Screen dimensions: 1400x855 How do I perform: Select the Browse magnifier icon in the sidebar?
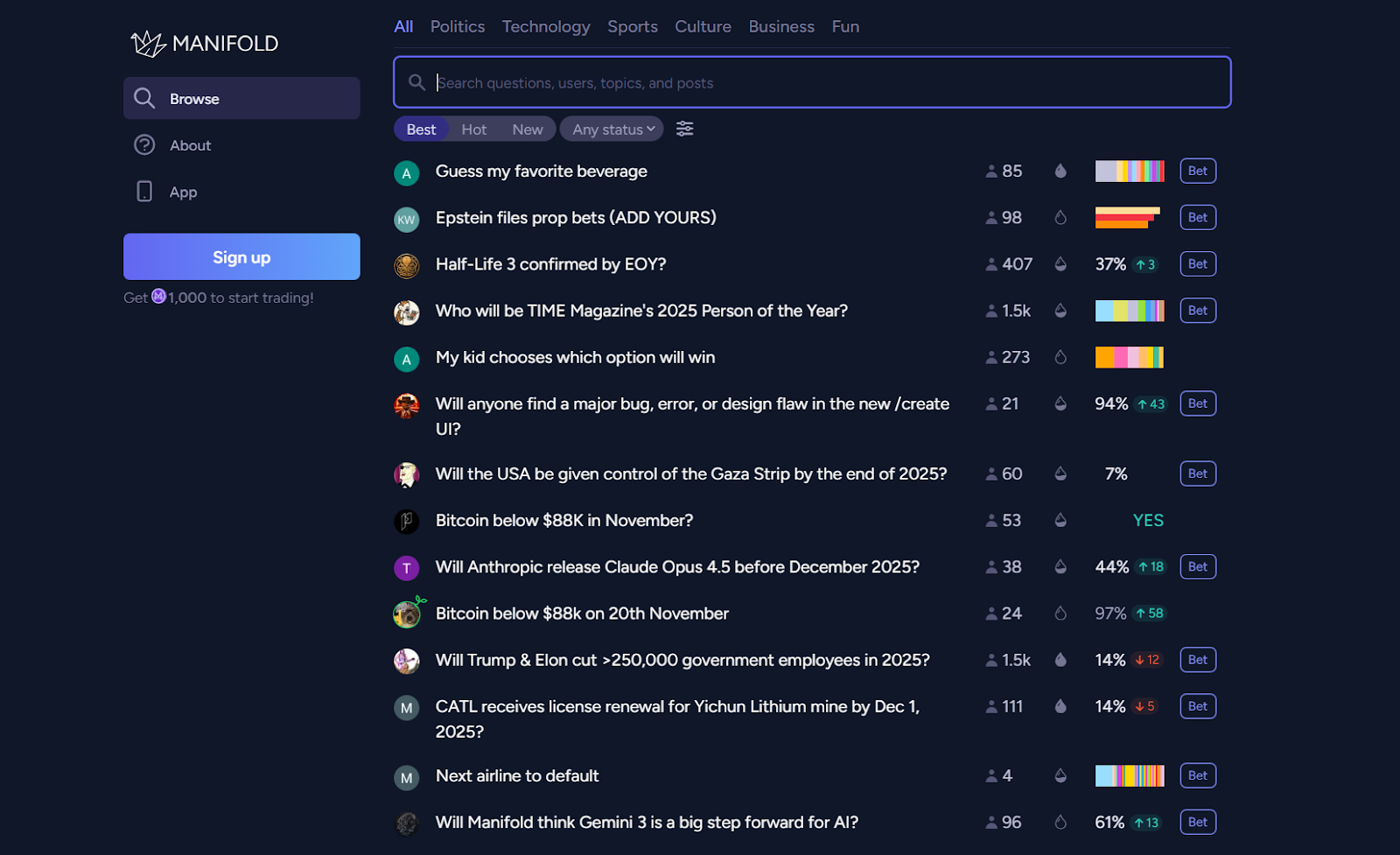pos(144,98)
